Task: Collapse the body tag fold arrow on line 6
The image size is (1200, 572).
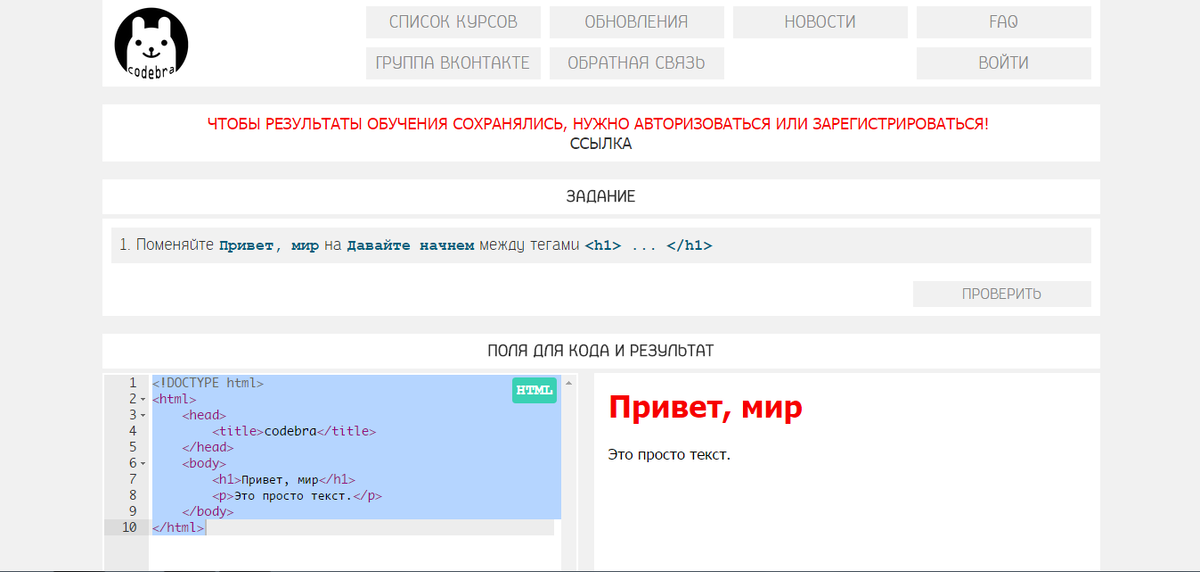Action: click(x=144, y=464)
